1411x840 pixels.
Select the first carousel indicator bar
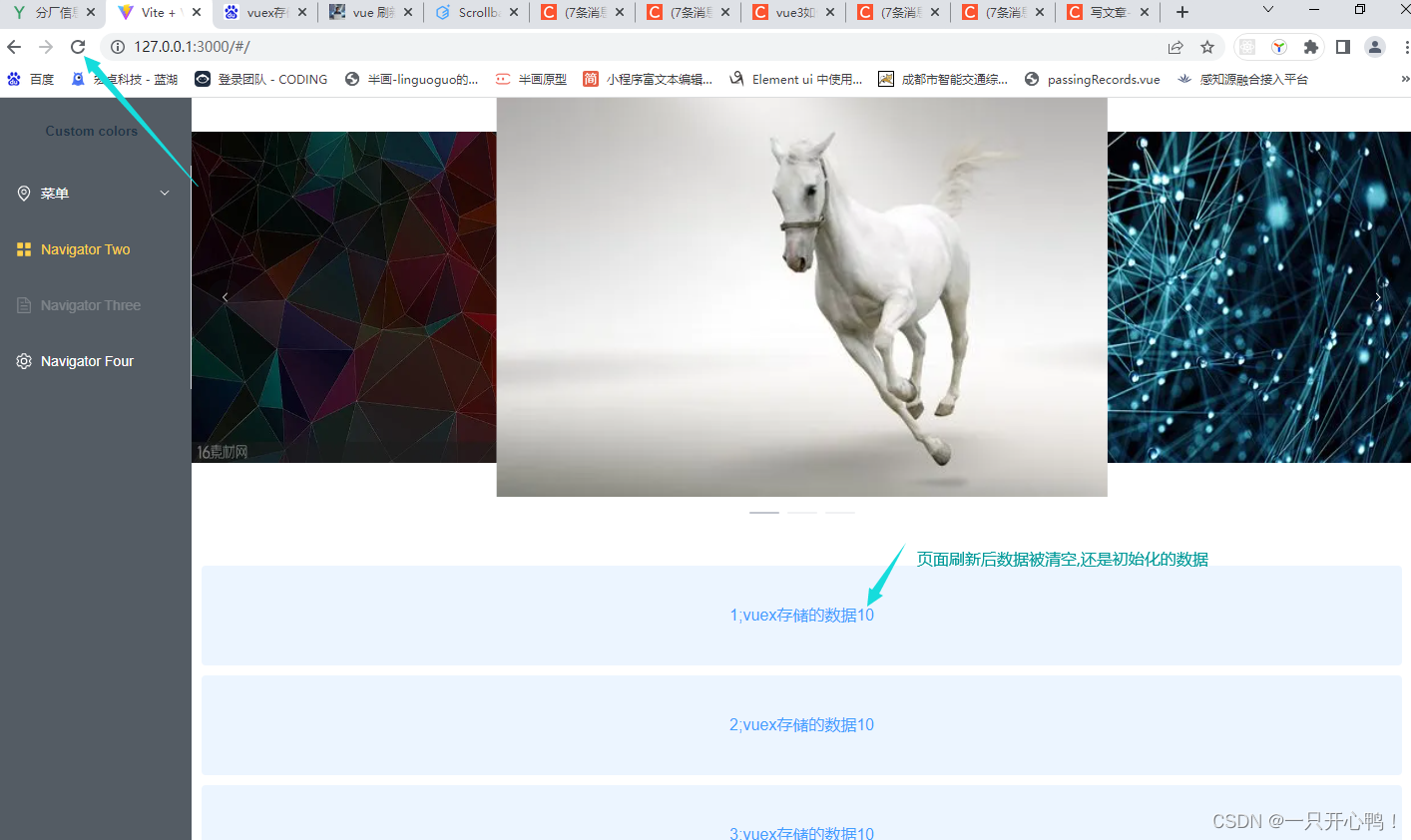[x=764, y=512]
